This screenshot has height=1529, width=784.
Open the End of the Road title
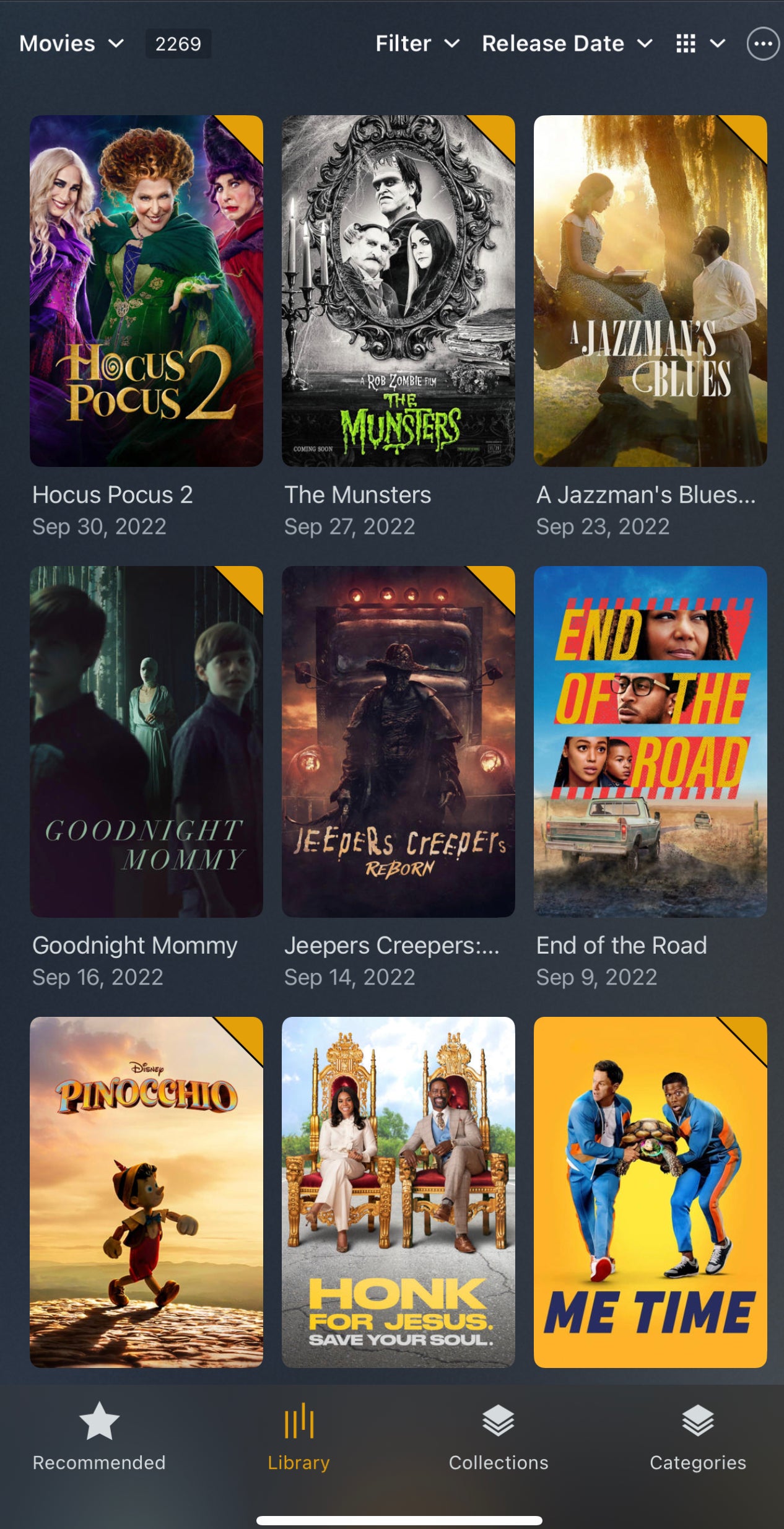click(621, 946)
